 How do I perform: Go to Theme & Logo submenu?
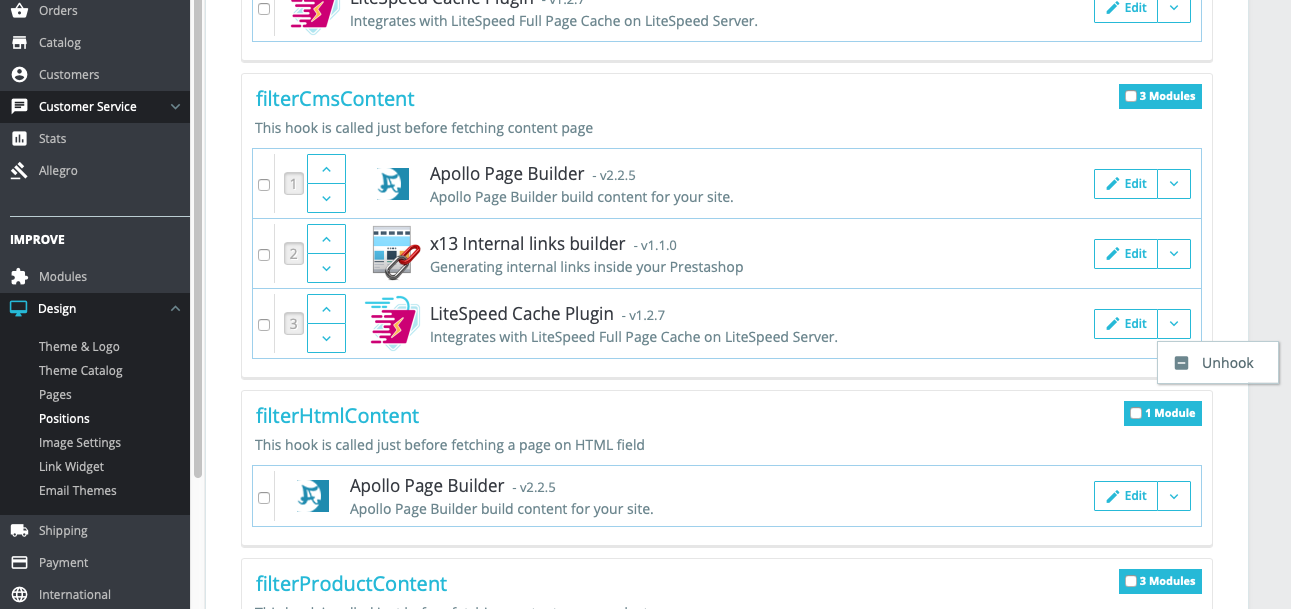[79, 347]
